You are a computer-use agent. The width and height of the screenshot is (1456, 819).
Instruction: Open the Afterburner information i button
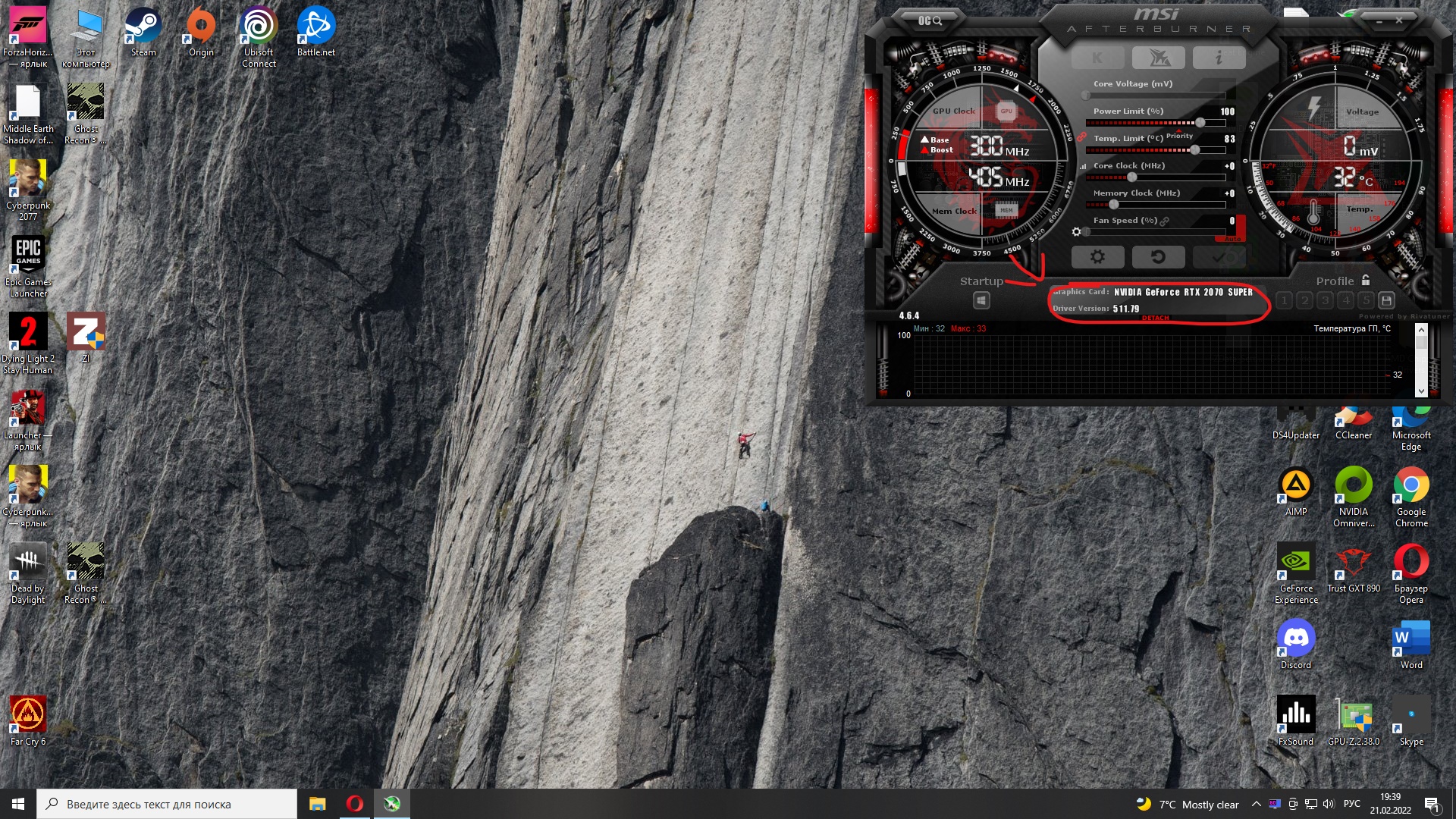click(x=1218, y=58)
